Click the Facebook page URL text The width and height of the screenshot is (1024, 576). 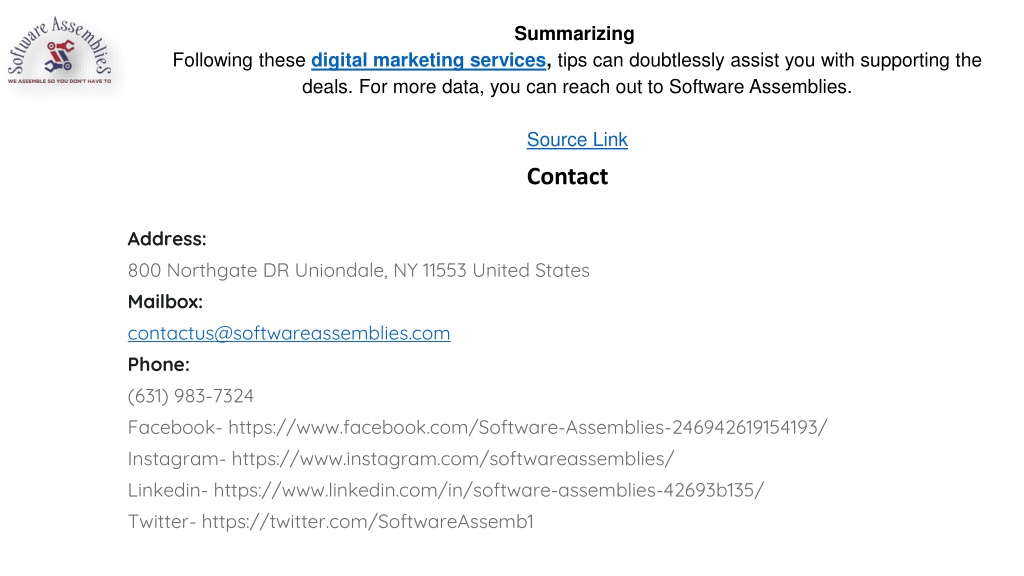[528, 427]
